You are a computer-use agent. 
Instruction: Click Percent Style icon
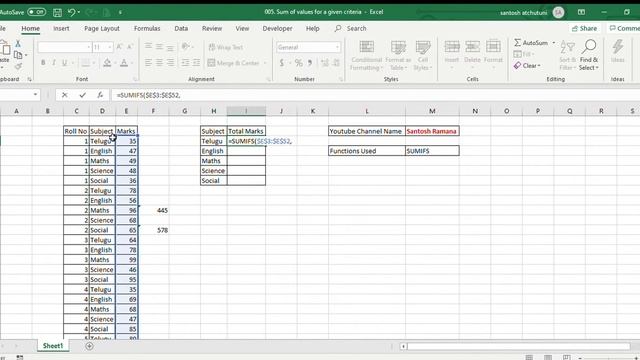(299, 63)
